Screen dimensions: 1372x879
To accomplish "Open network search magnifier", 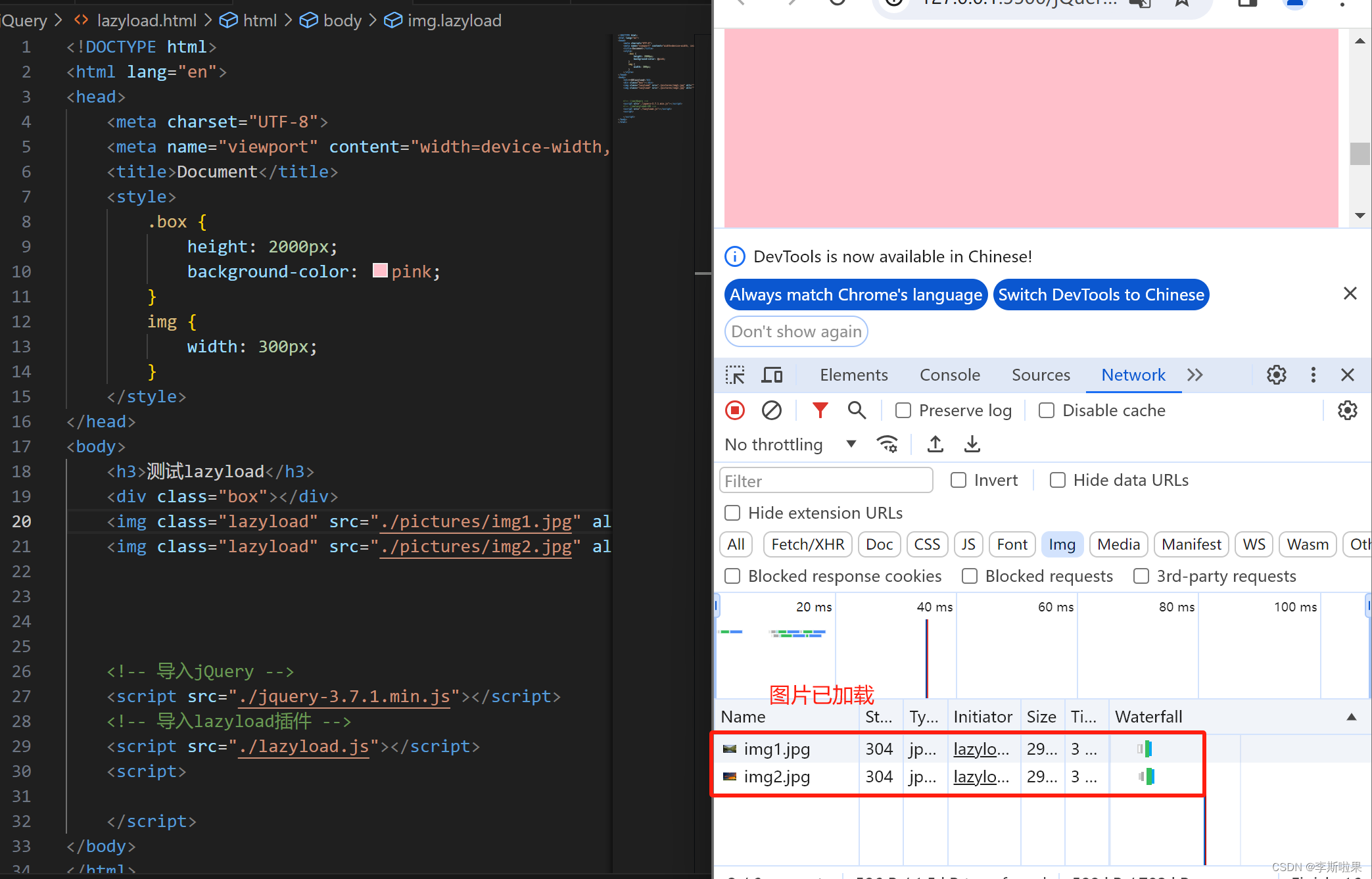I will point(857,410).
